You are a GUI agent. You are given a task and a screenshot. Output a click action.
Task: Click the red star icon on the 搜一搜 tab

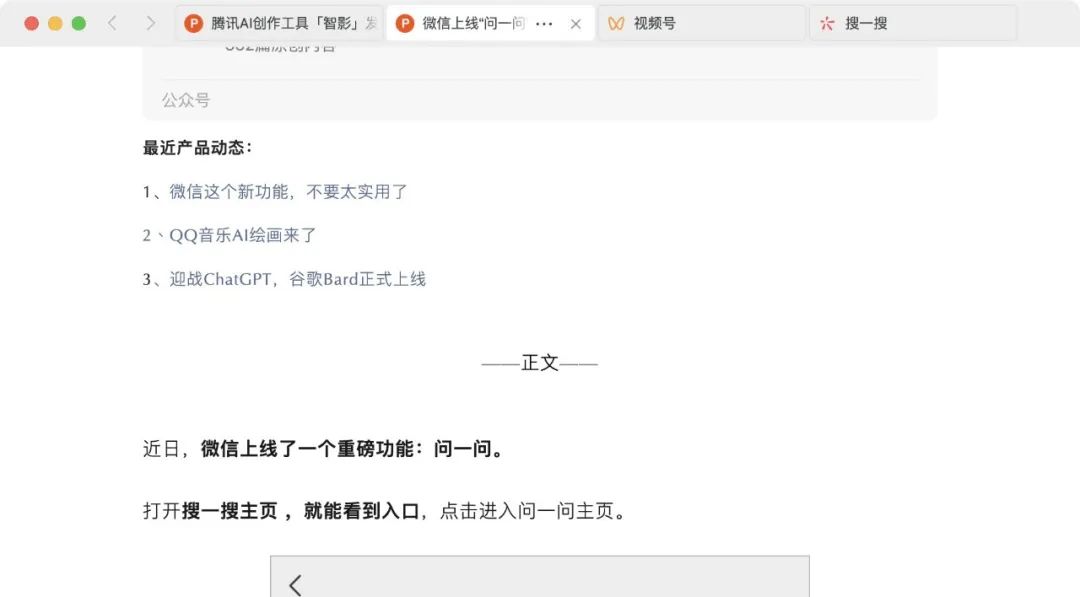pos(827,23)
